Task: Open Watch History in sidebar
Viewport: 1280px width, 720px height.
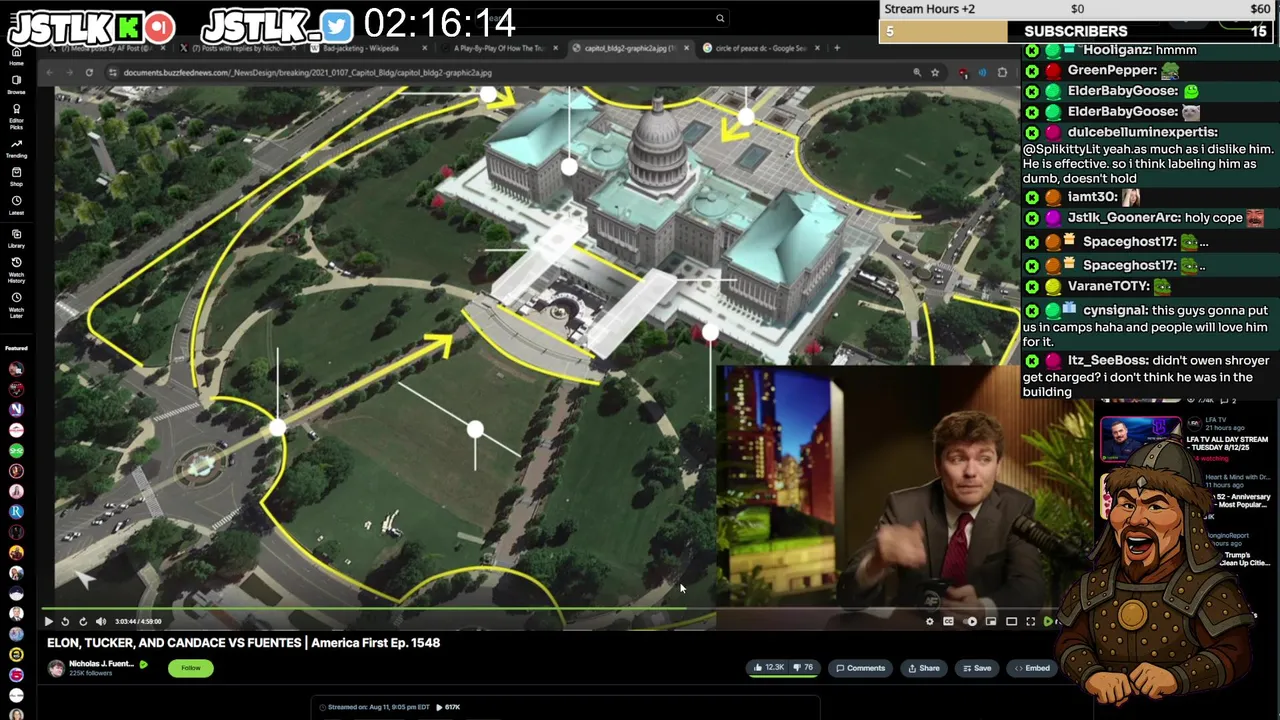Action: 16,269
